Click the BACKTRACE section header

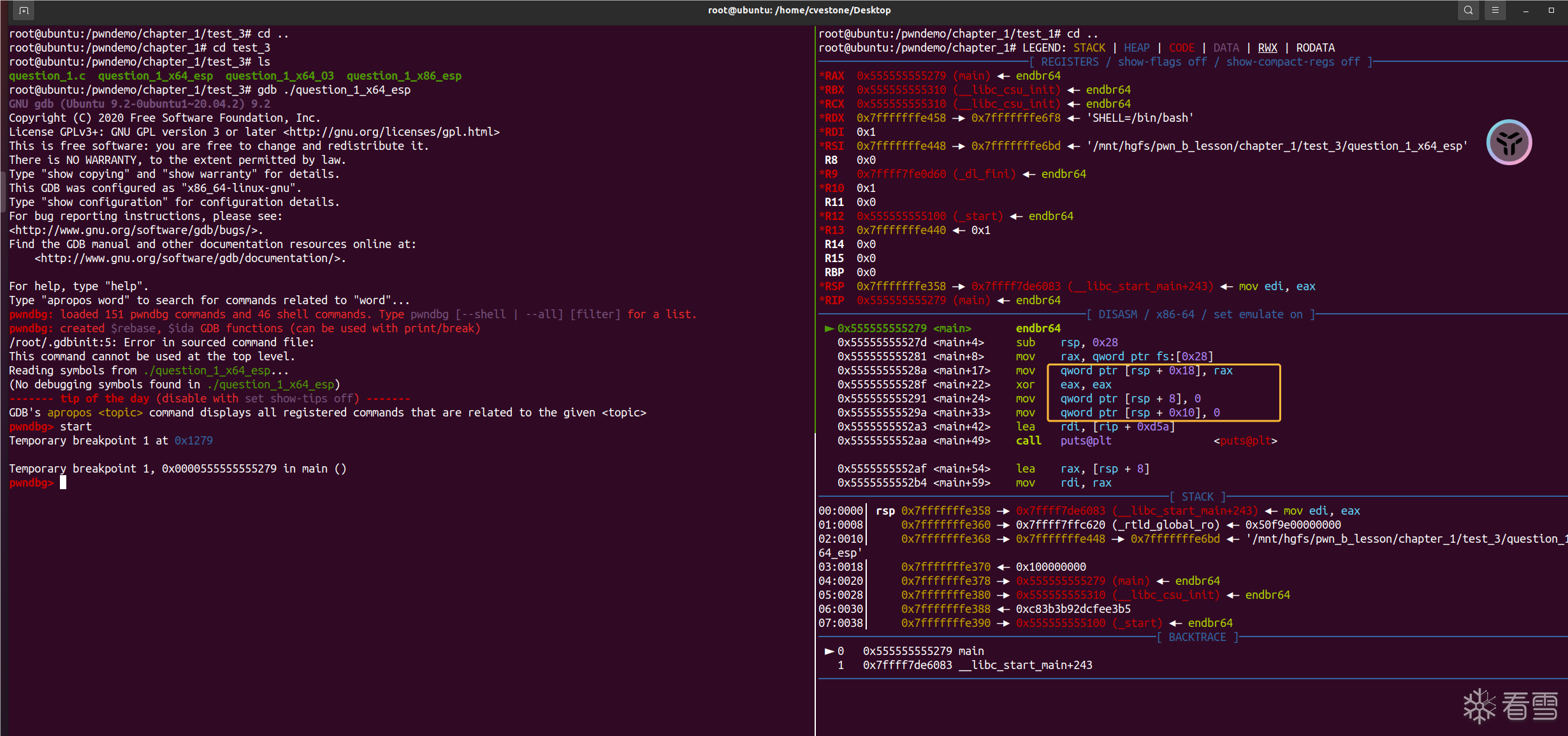point(1197,637)
